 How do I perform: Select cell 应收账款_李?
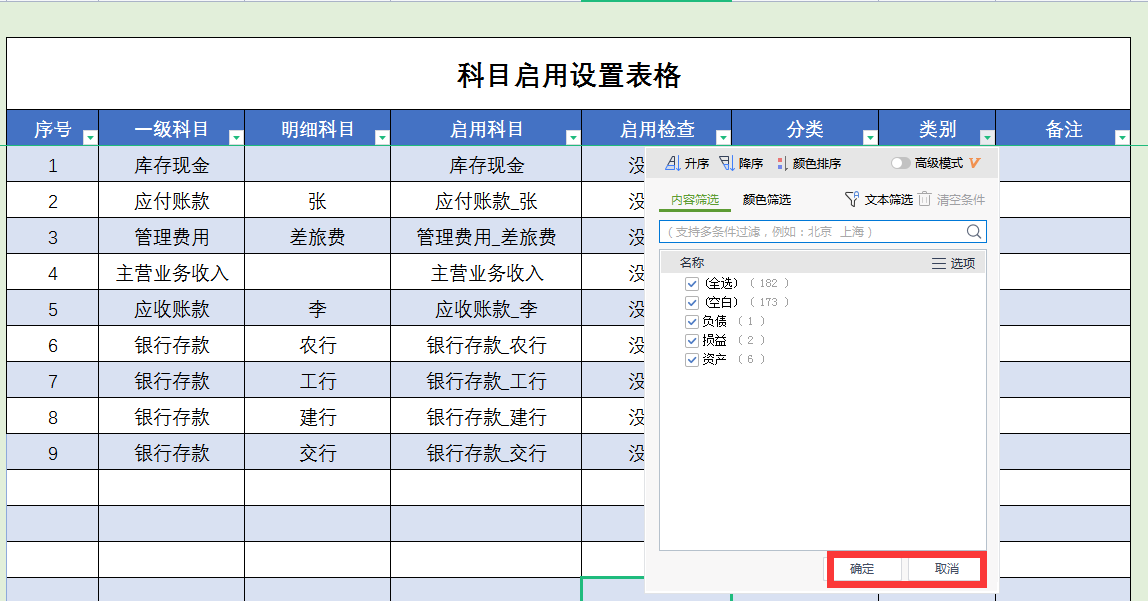tap(486, 307)
